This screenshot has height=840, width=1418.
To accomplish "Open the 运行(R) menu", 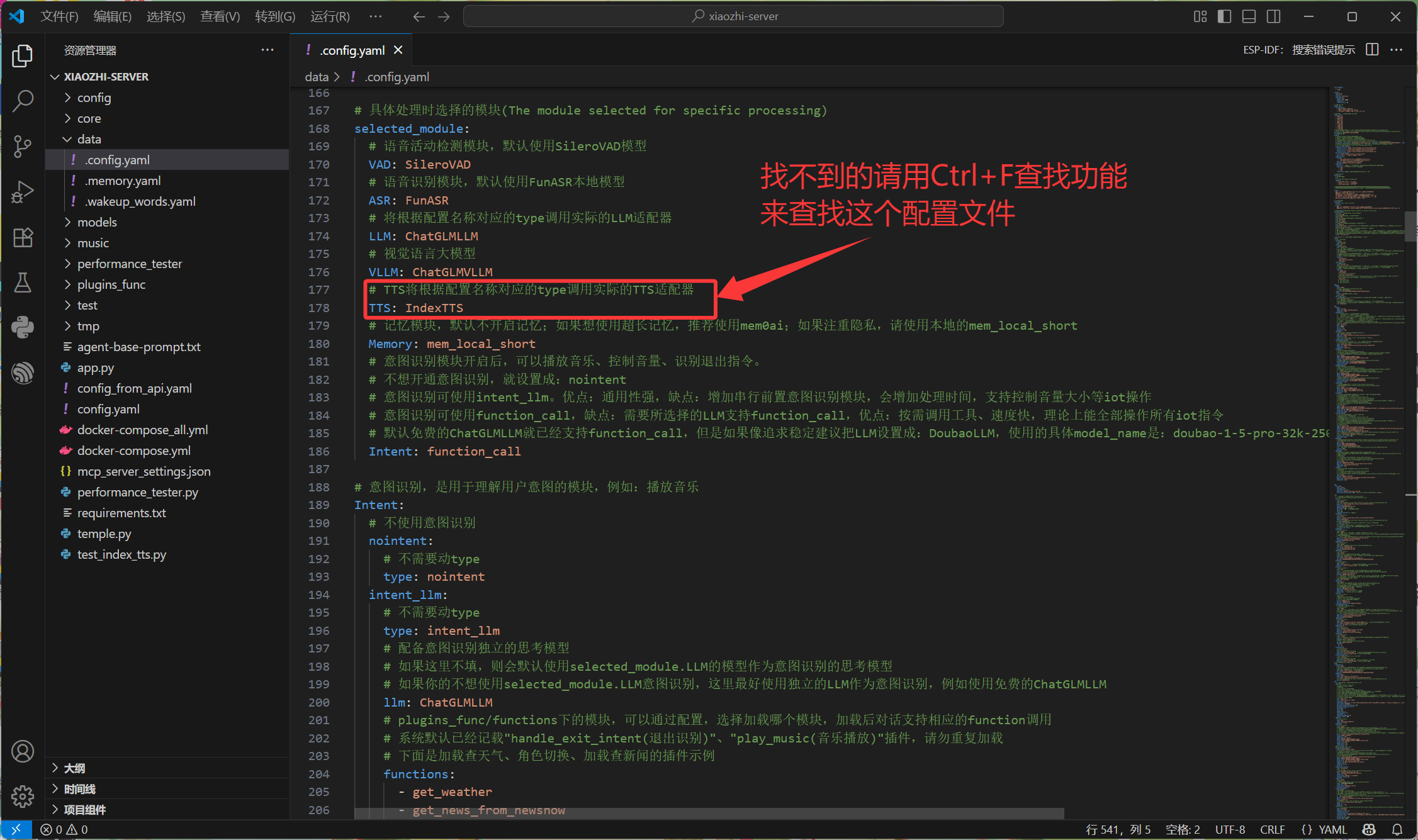I will 330,16.
